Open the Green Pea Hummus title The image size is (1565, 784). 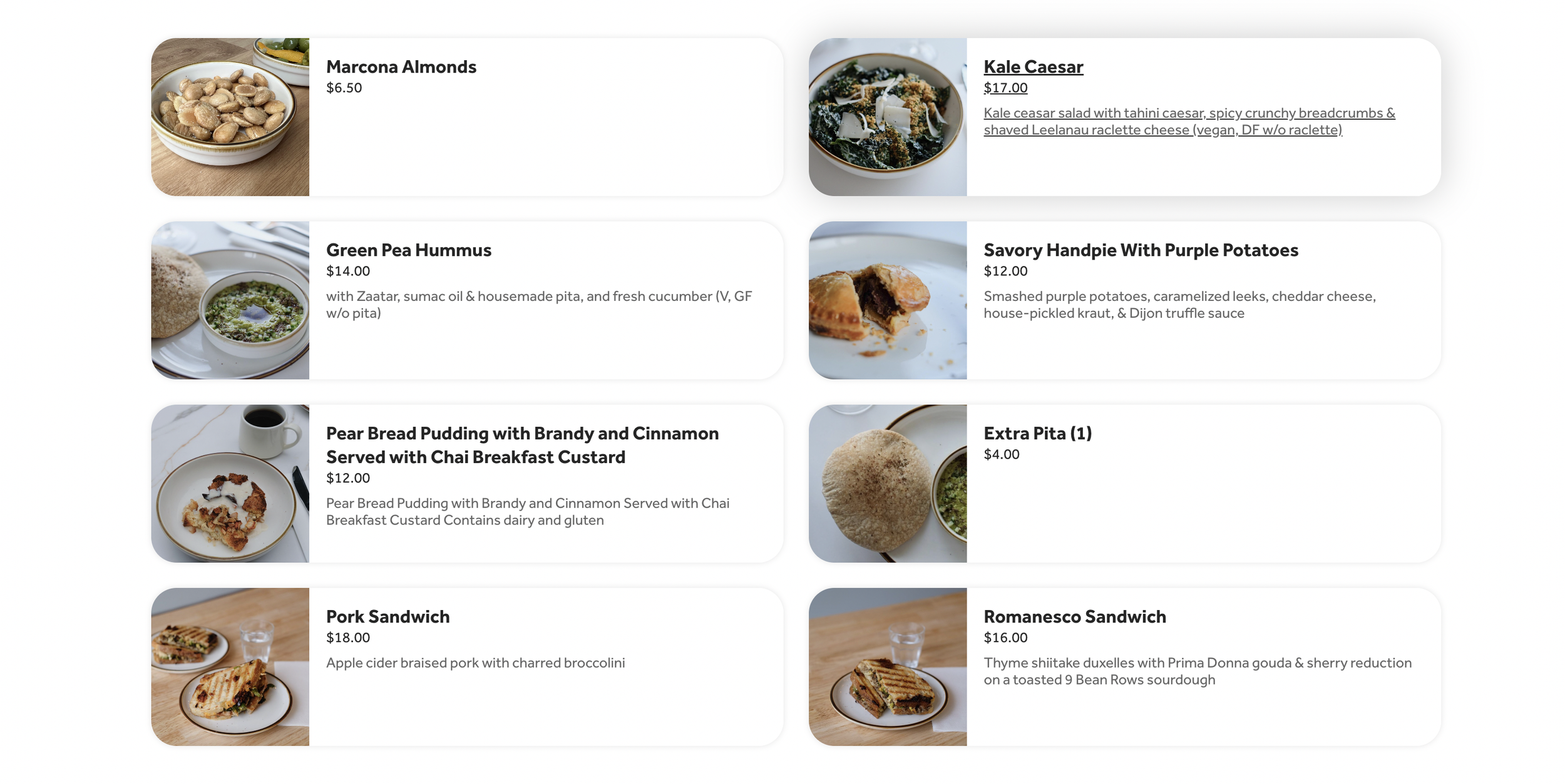pyautogui.click(x=409, y=250)
